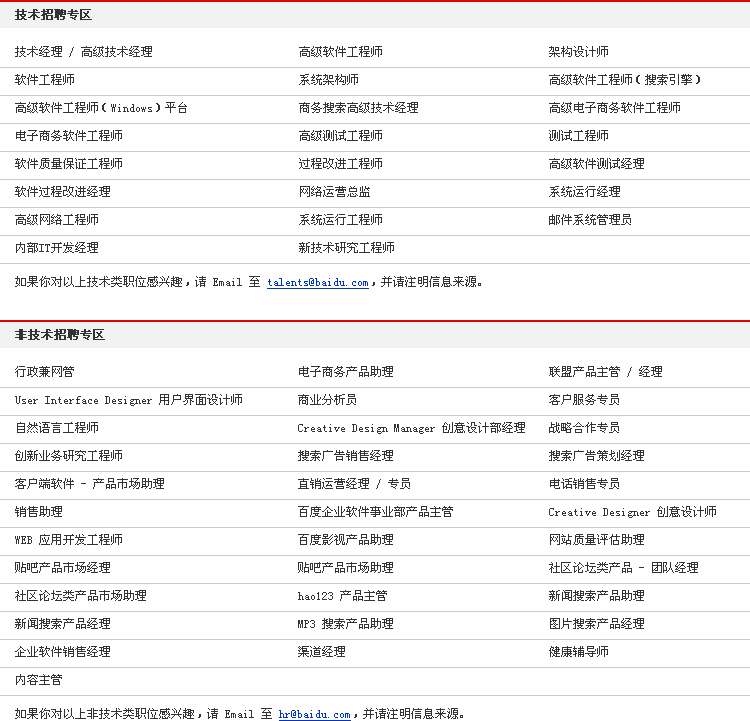Click 邮件系统管理员 position

pyautogui.click(x=590, y=220)
